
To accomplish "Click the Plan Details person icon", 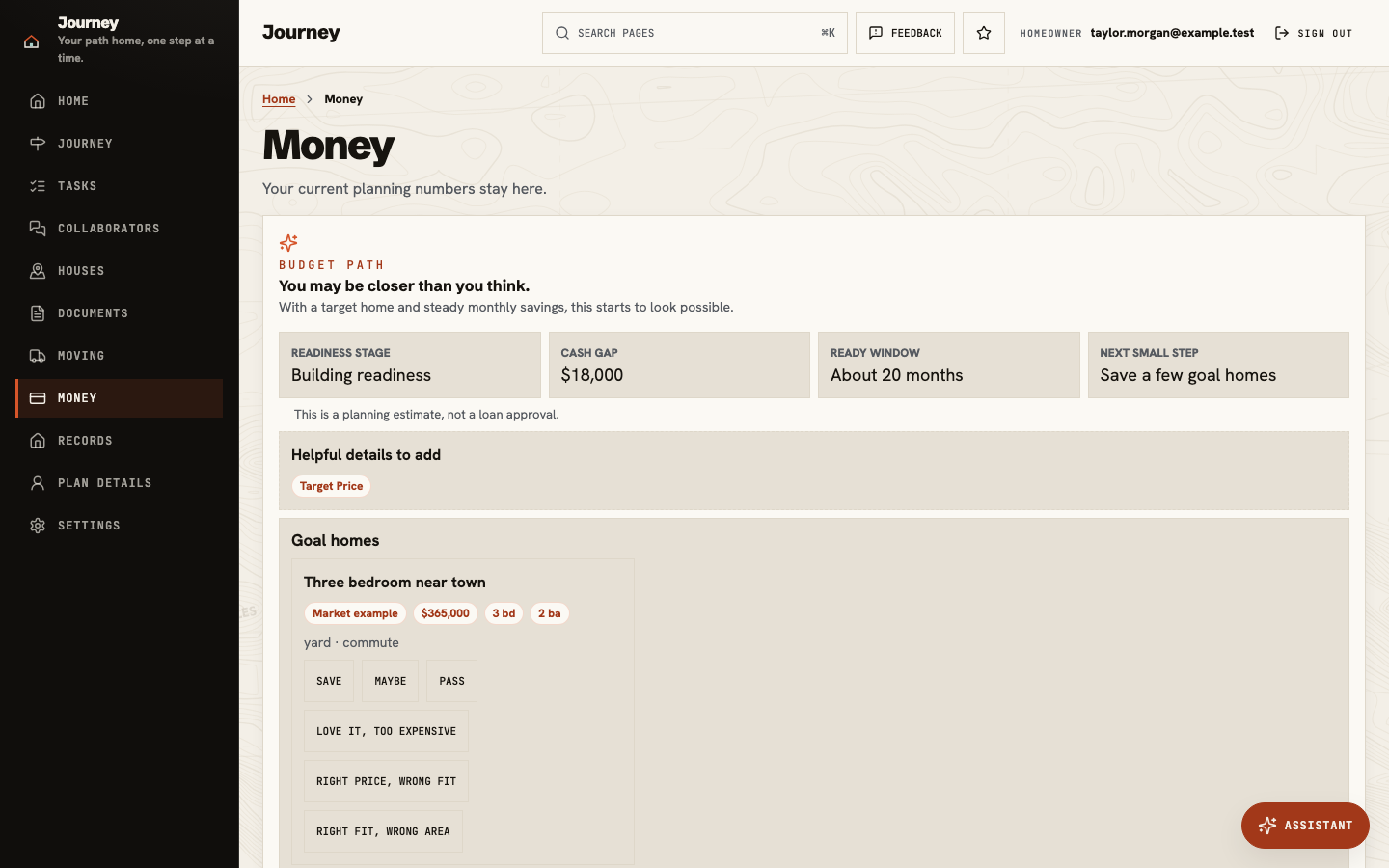I will click(38, 483).
